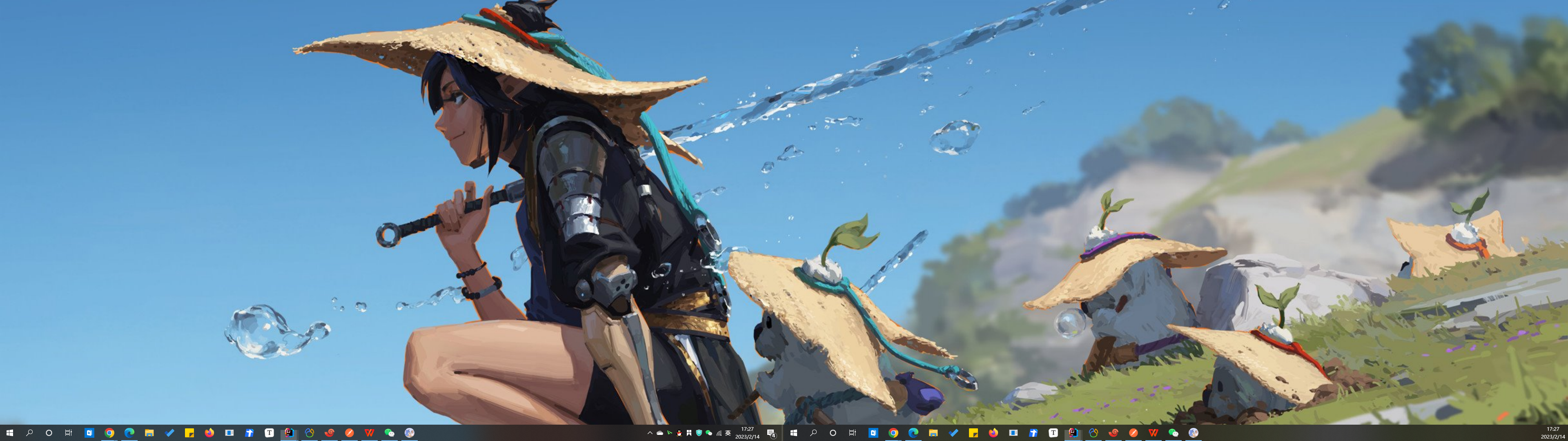1568x441 pixels.
Task: Open the Start menu on the right monitor
Action: [793, 433]
